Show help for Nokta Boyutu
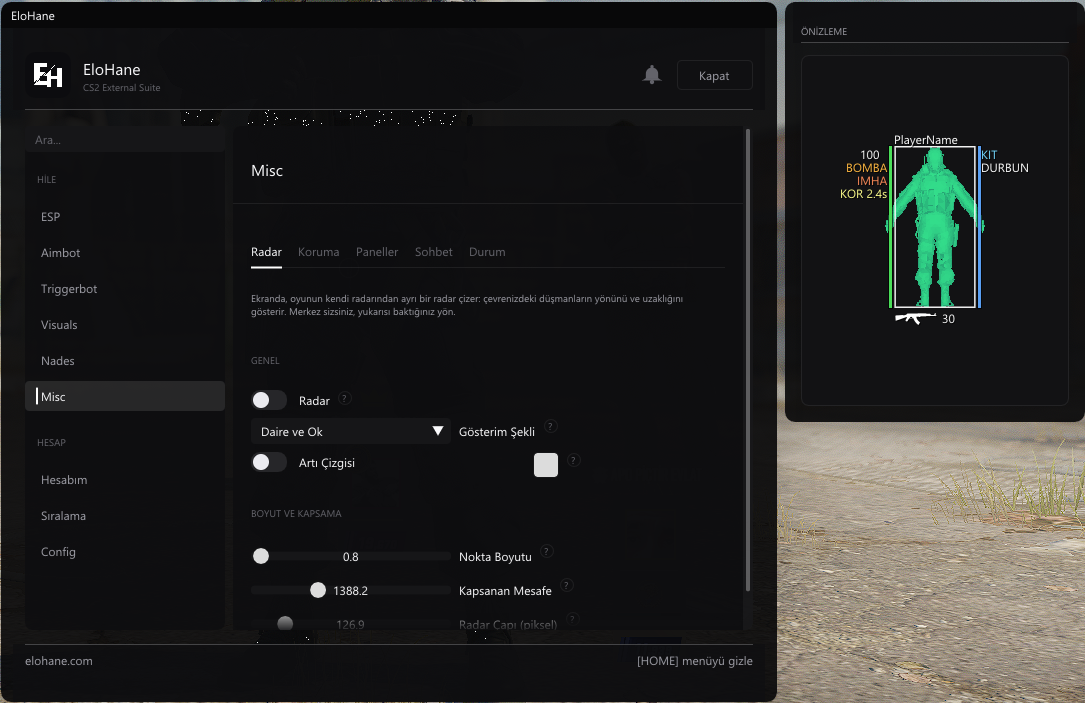This screenshot has height=703, width=1085. click(x=547, y=551)
